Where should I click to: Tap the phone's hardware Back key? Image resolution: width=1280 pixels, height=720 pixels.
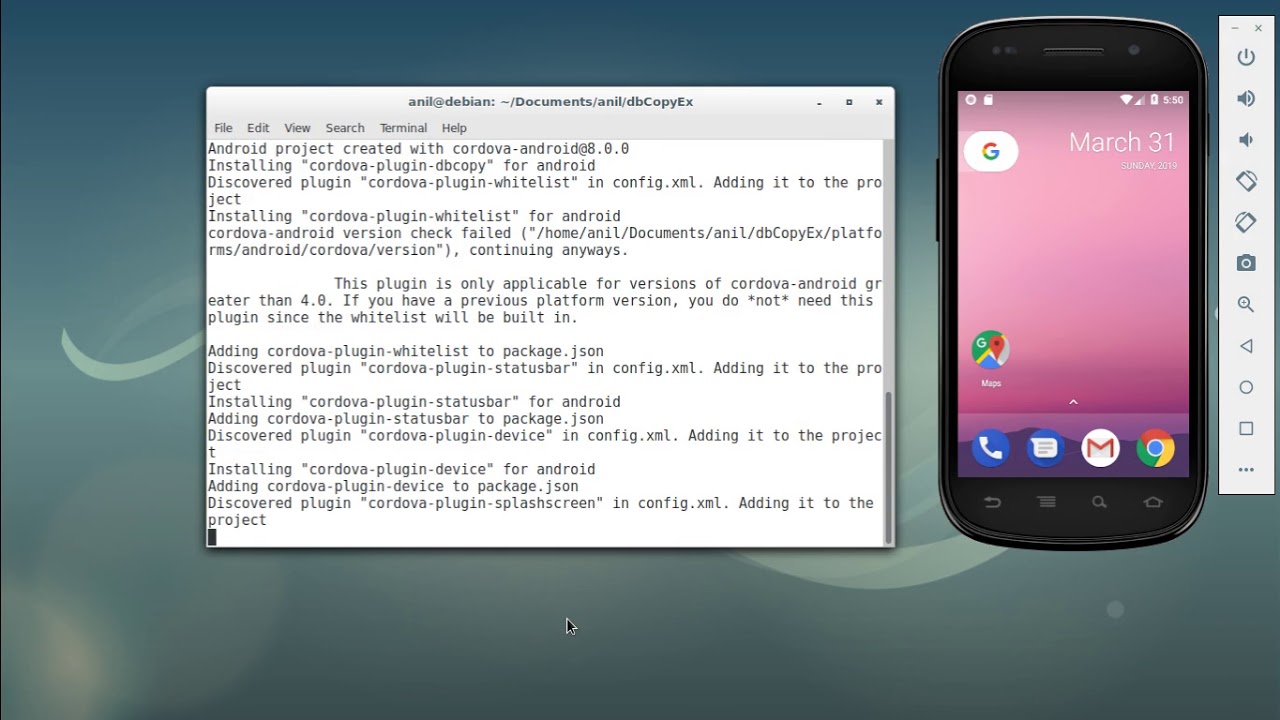pyautogui.click(x=992, y=502)
